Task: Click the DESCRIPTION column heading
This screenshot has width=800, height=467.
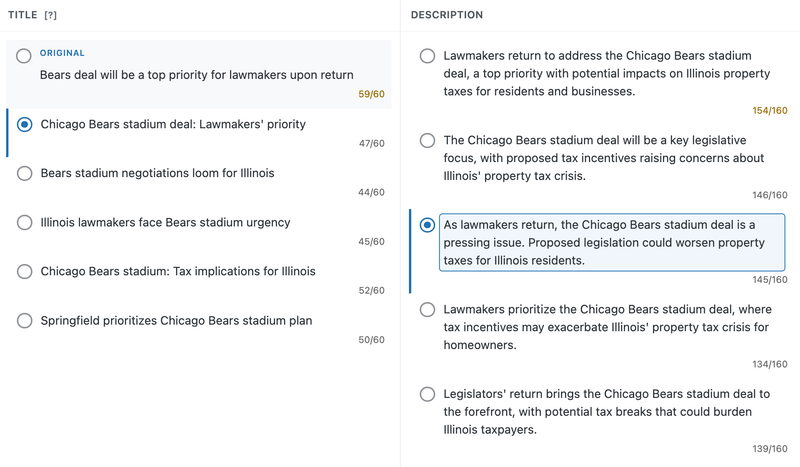Action: [x=447, y=15]
